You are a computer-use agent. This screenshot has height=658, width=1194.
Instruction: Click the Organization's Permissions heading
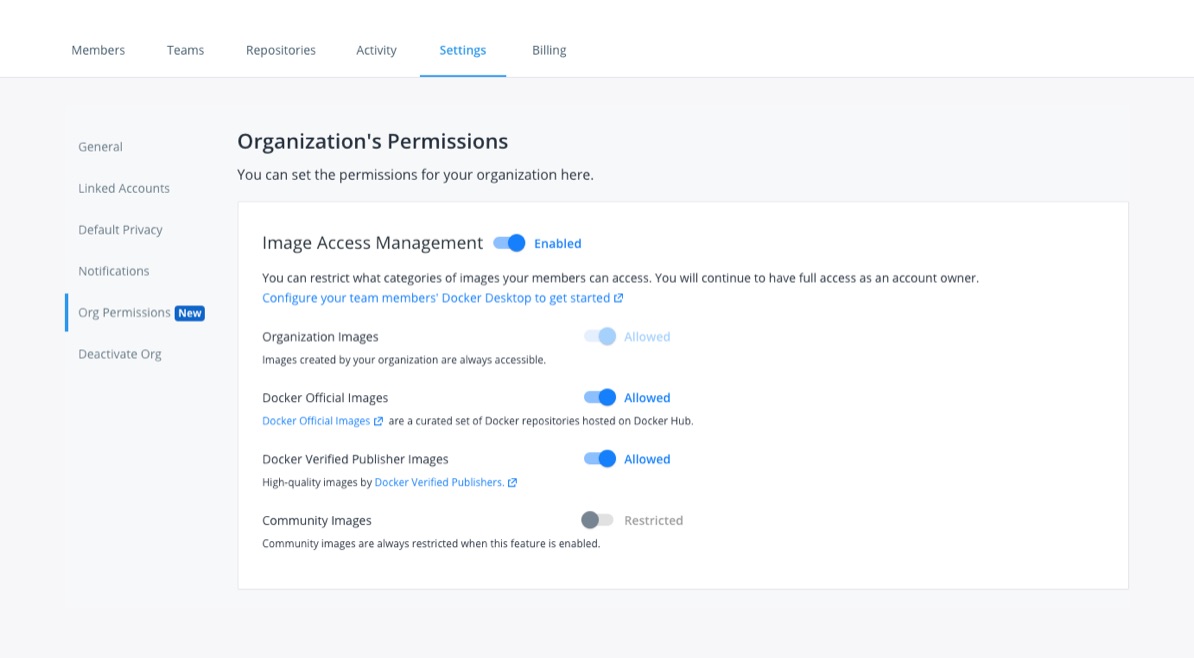coord(372,142)
